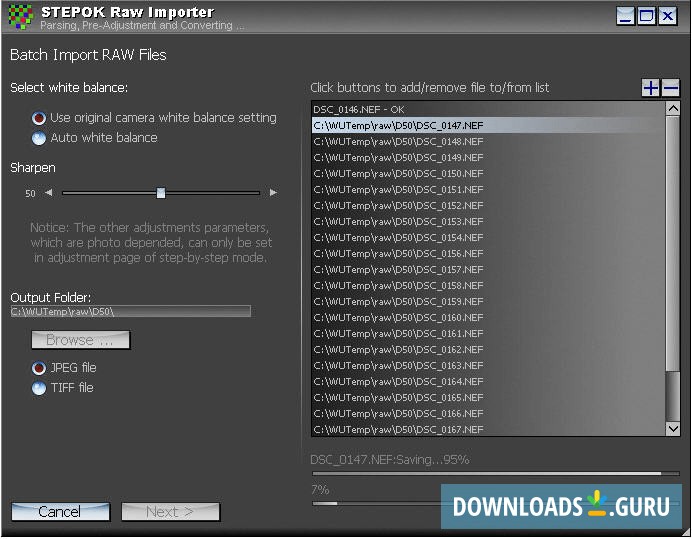The height and width of the screenshot is (539, 692).
Task: Click the Sharpen slider thumb
Action: pos(161,193)
